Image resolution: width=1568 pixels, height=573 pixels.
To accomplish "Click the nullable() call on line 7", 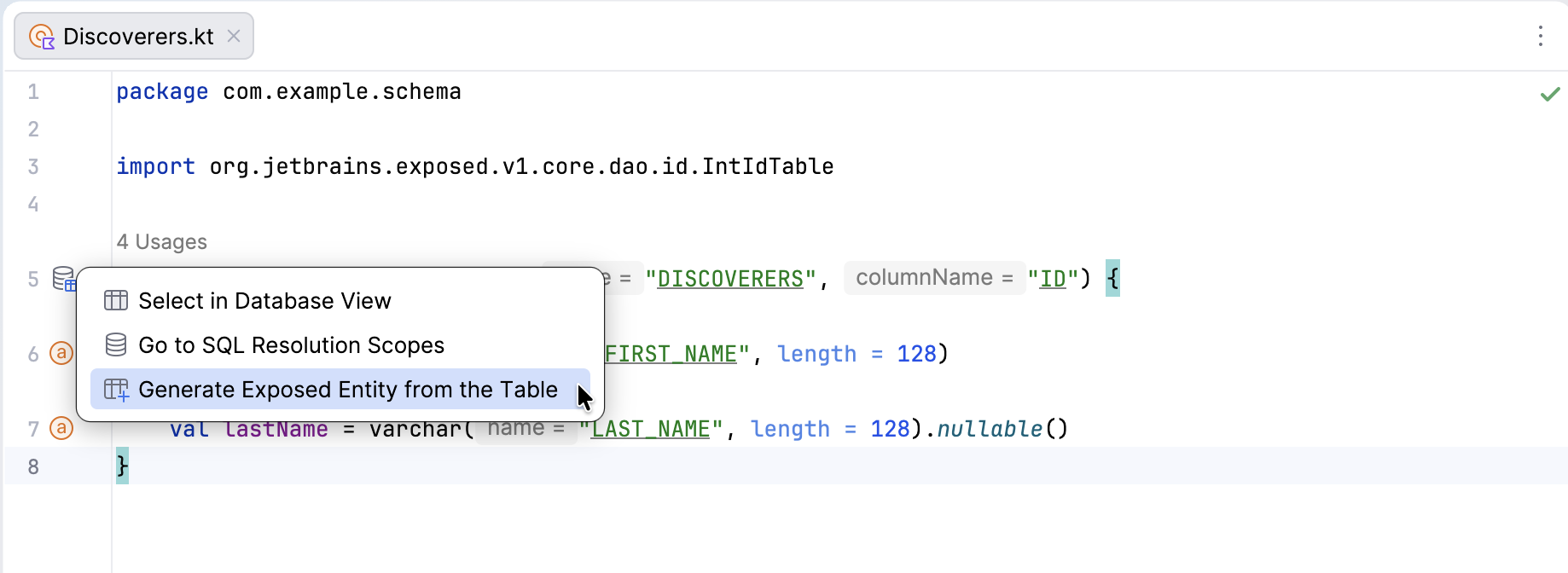I will point(1002,429).
